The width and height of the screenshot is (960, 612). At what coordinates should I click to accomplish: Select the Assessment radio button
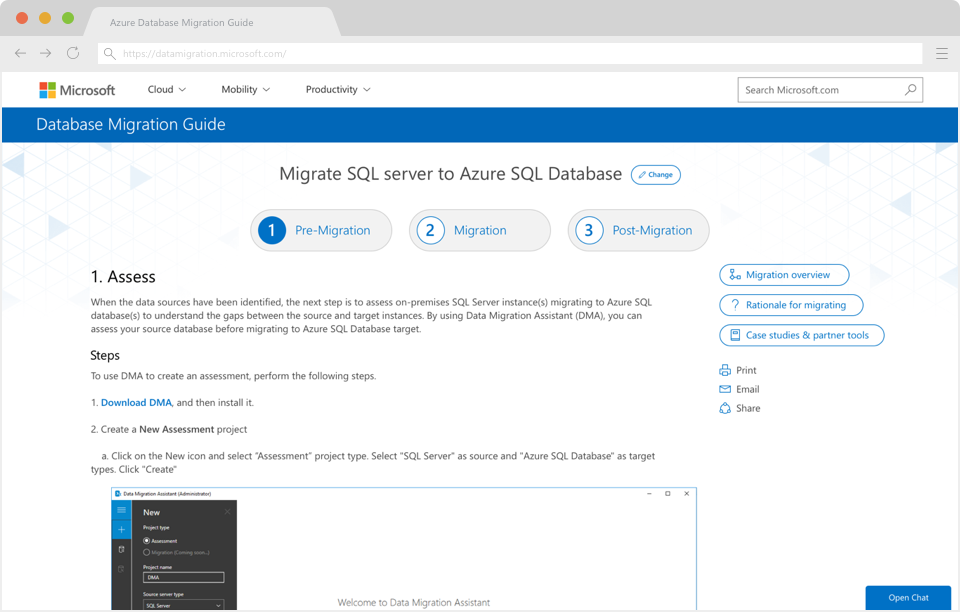point(146,541)
